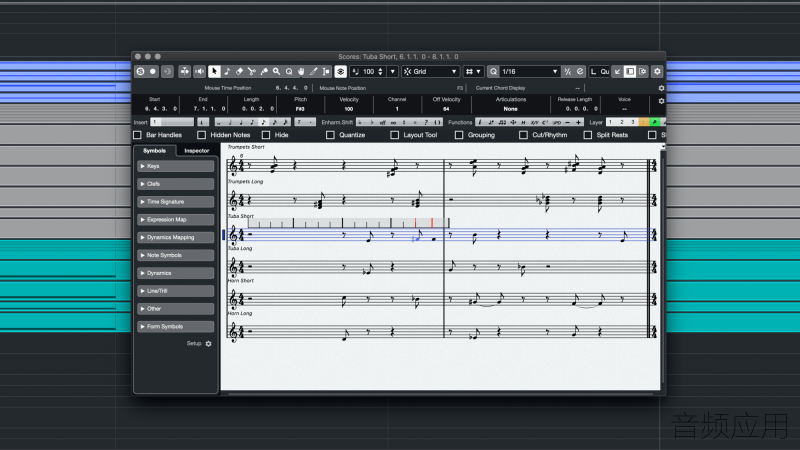
Task: Open the Grid snap type dropdown
Action: (x=431, y=72)
